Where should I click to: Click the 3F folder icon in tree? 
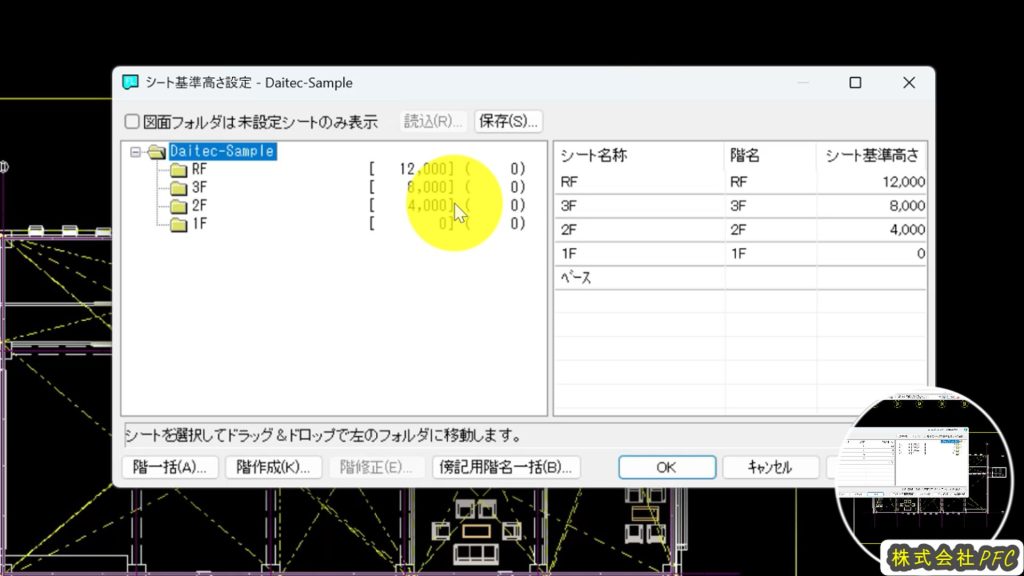[x=178, y=187]
